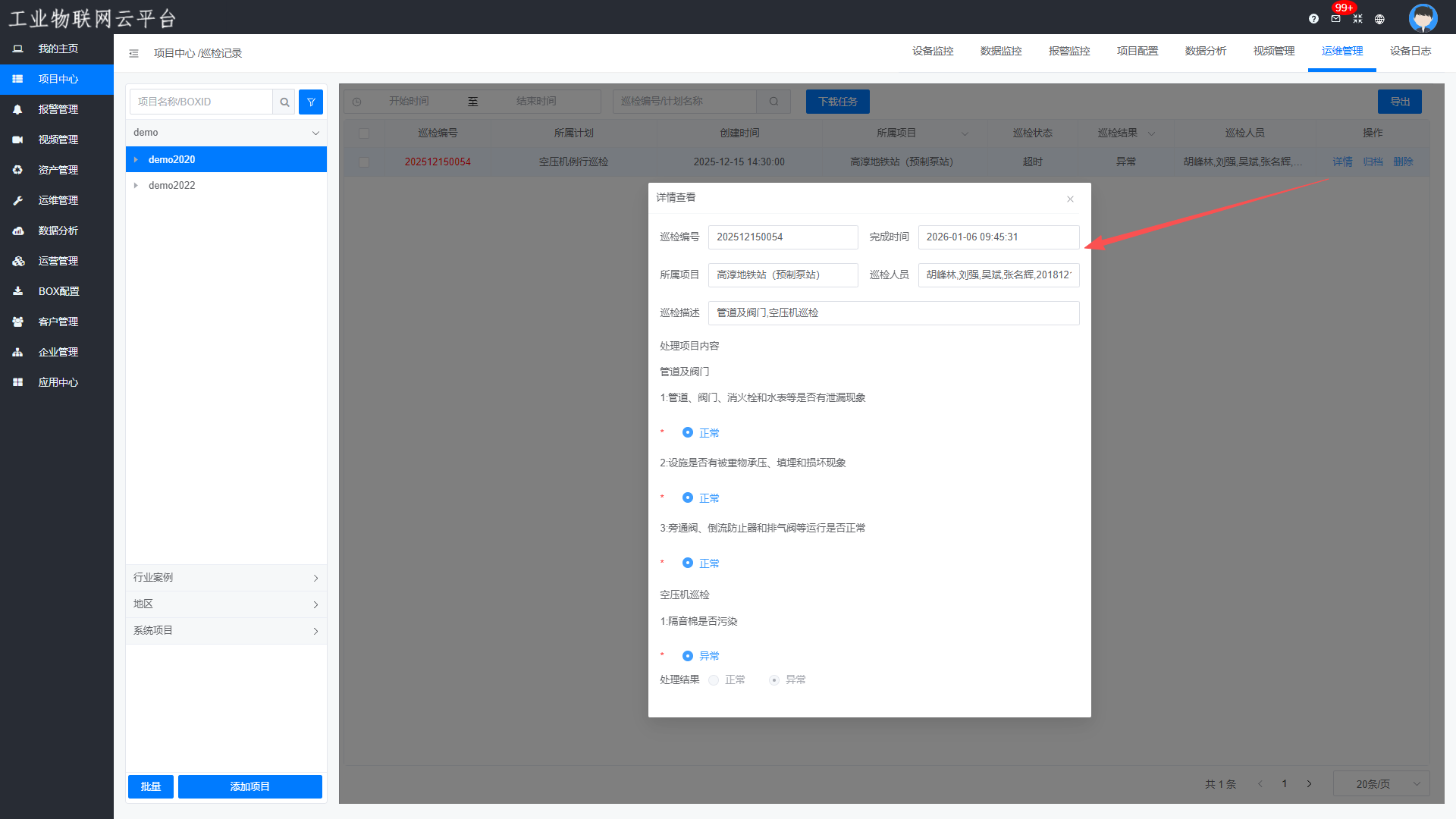Click the blue filter funnel icon
This screenshot has width=1456, height=819.
pyautogui.click(x=311, y=102)
